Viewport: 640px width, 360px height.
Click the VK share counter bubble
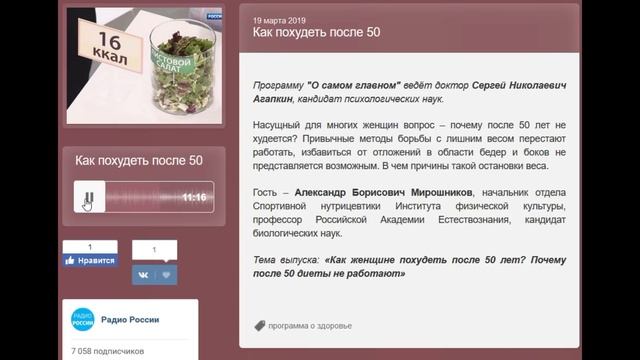coord(154,250)
